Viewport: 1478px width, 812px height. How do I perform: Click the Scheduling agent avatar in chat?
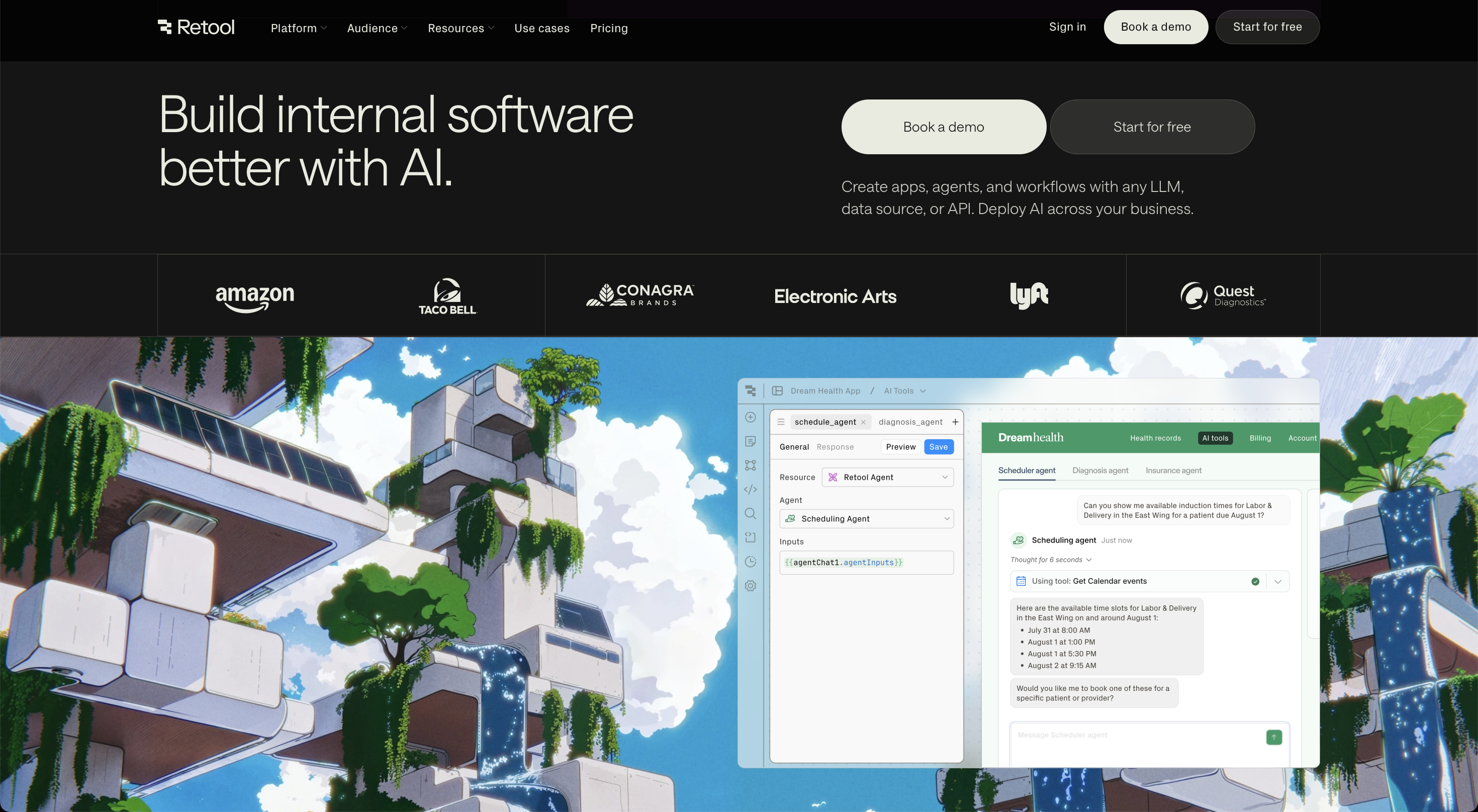point(1019,540)
